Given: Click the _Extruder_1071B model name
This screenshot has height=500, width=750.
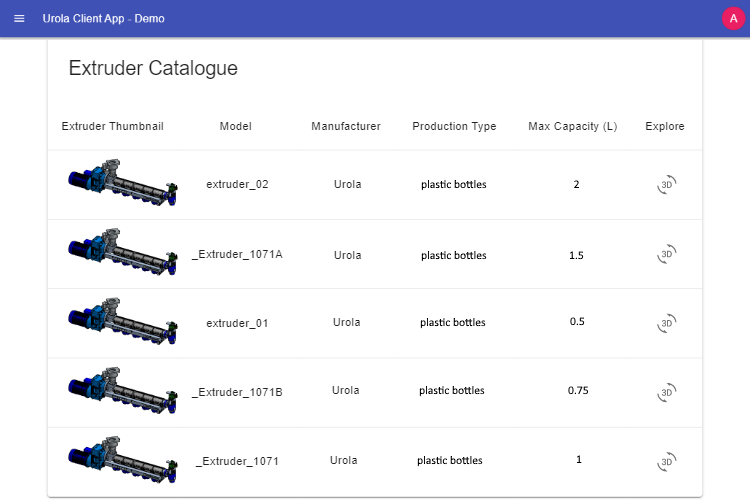Looking at the screenshot, I should [237, 392].
